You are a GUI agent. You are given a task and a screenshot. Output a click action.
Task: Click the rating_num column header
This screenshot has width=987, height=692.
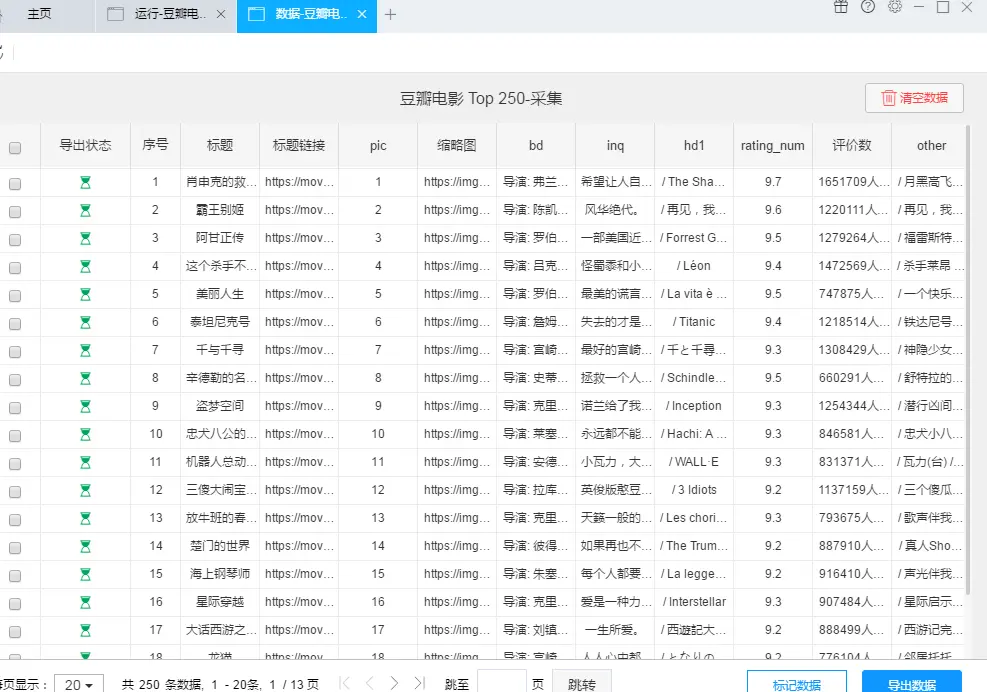(x=772, y=145)
